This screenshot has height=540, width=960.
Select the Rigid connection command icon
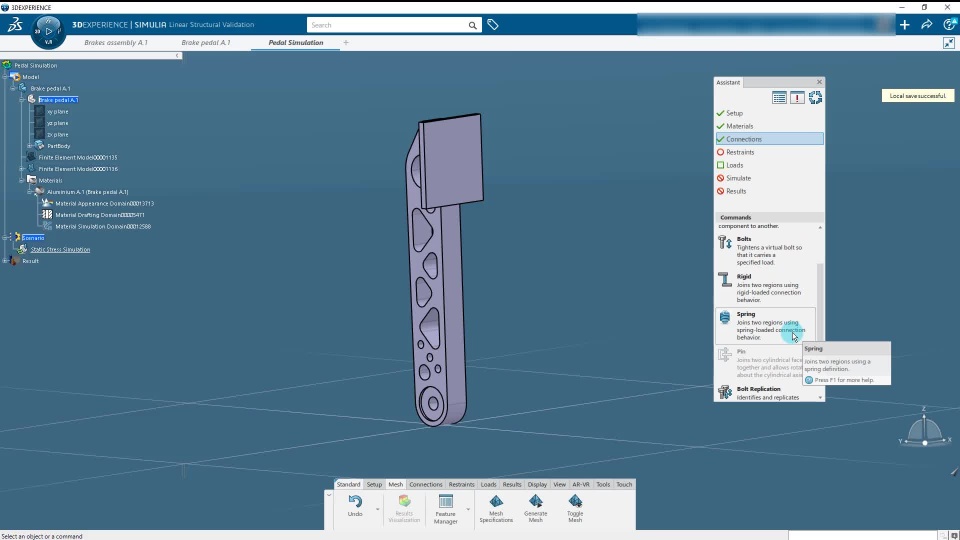click(725, 280)
